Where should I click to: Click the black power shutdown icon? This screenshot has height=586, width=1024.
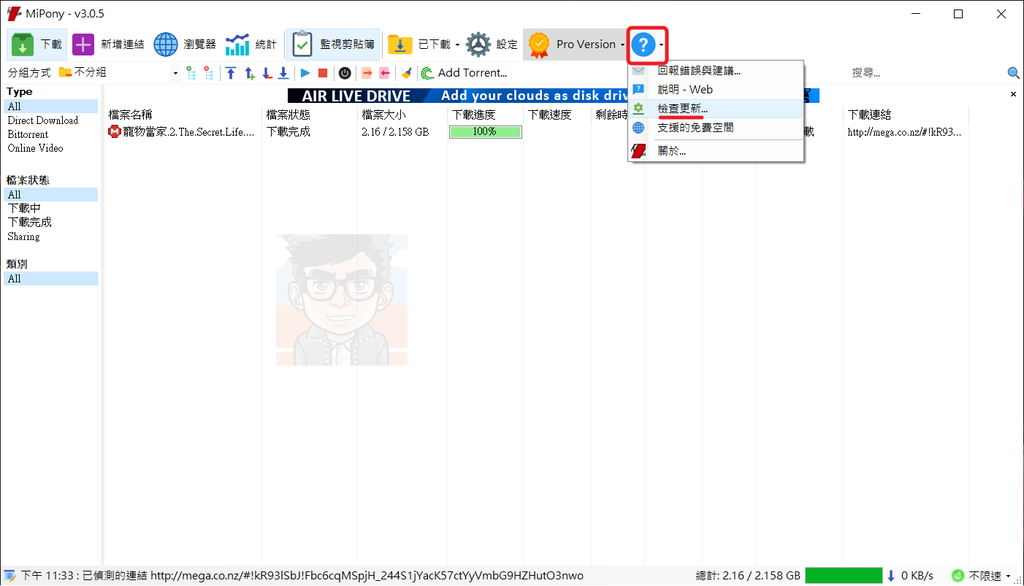345,73
